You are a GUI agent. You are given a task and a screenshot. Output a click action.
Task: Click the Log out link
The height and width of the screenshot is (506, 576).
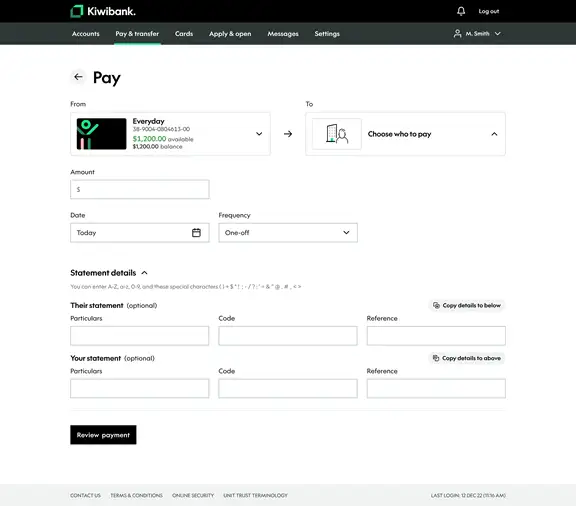pos(489,11)
